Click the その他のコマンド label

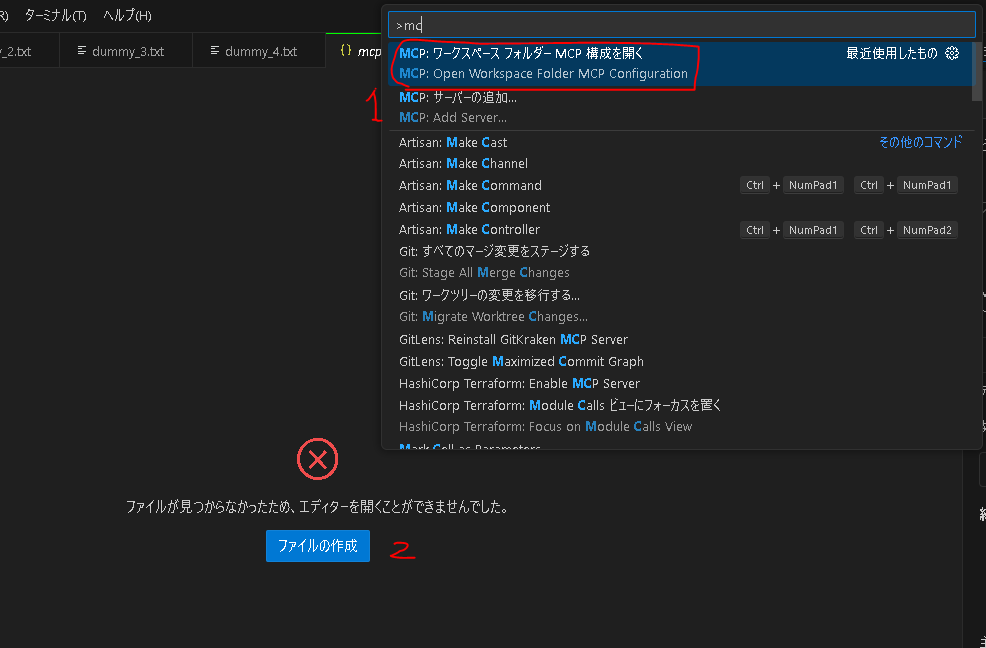tap(920, 143)
